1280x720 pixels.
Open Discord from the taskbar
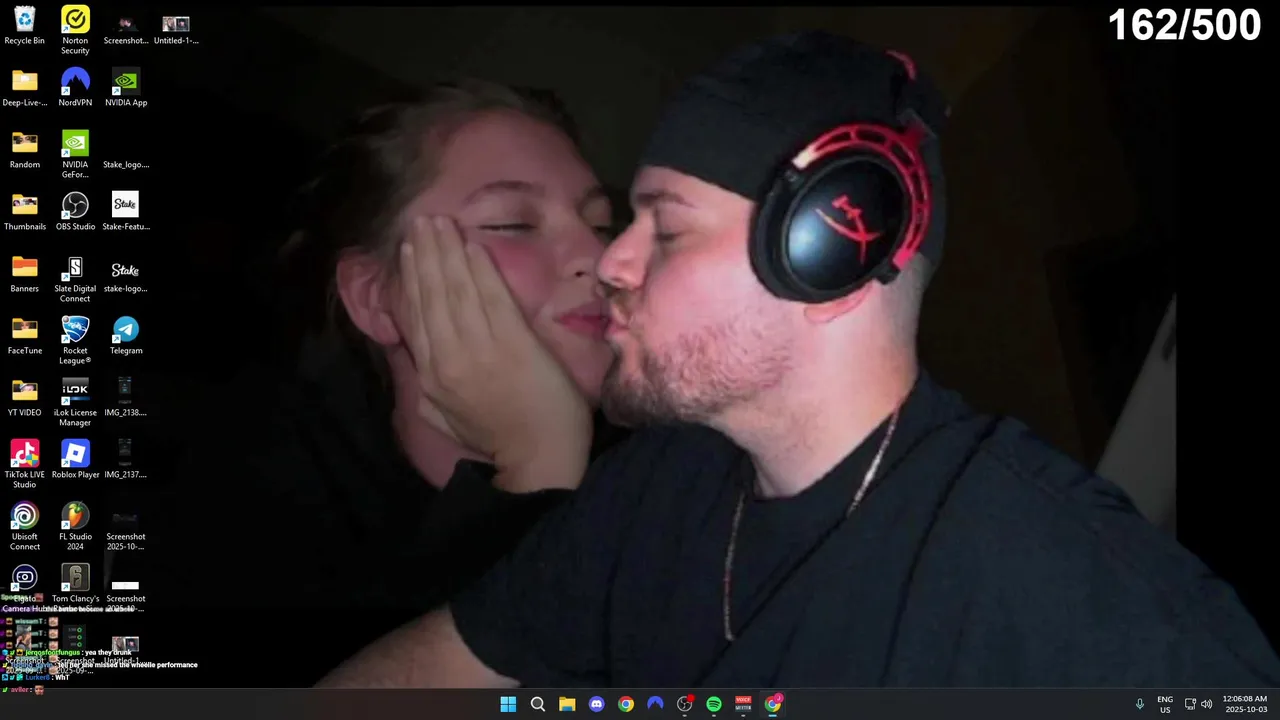pos(597,704)
